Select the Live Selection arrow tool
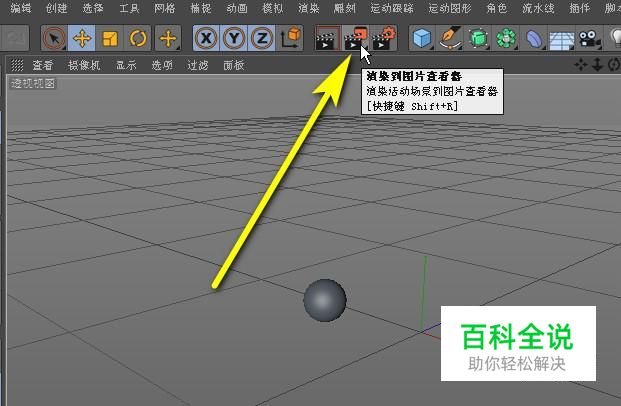 (54, 38)
